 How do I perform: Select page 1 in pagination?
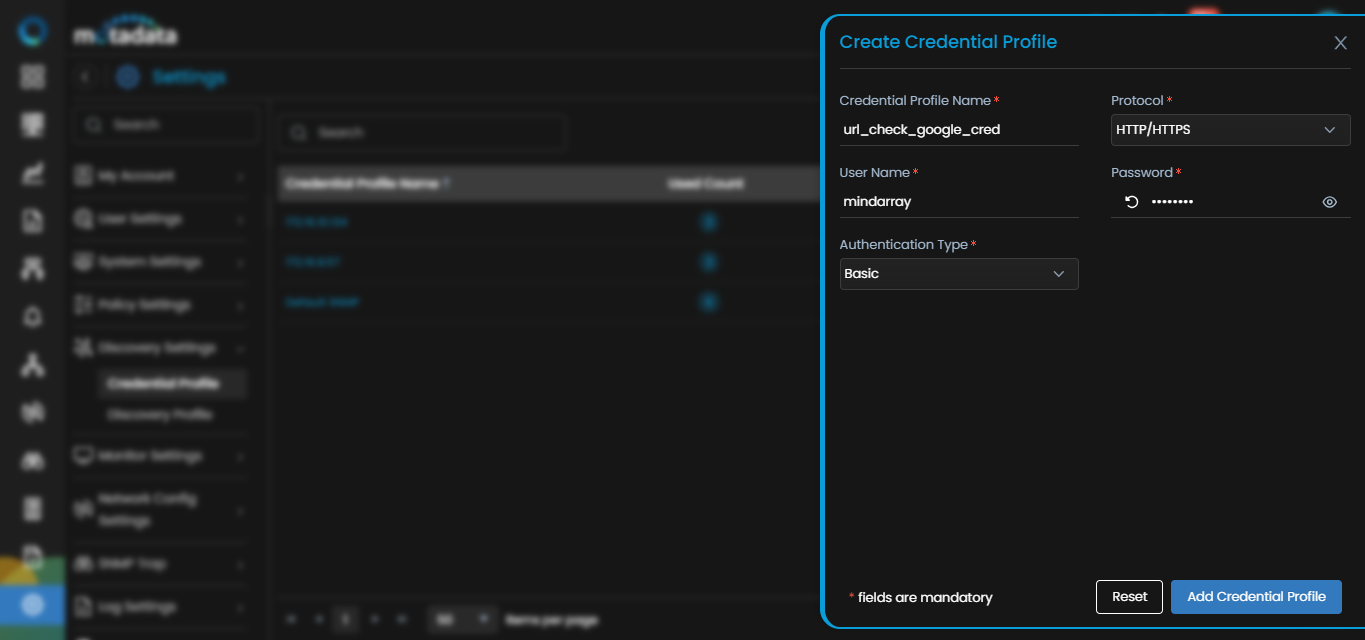pyautogui.click(x=346, y=620)
